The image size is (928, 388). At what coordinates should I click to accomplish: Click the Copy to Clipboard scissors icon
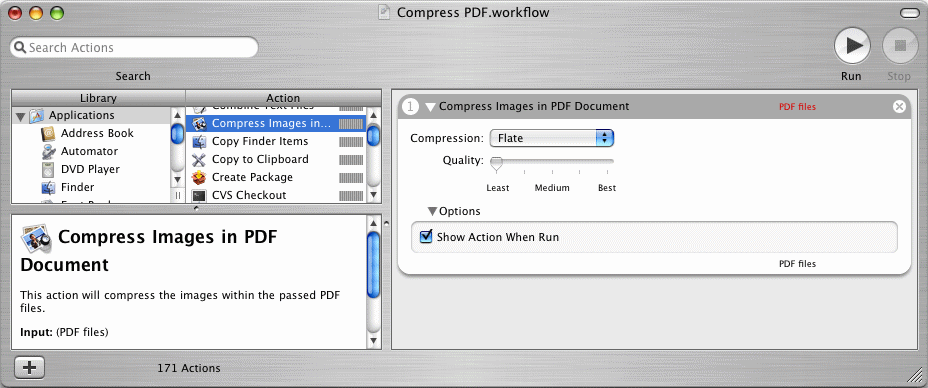(199, 159)
